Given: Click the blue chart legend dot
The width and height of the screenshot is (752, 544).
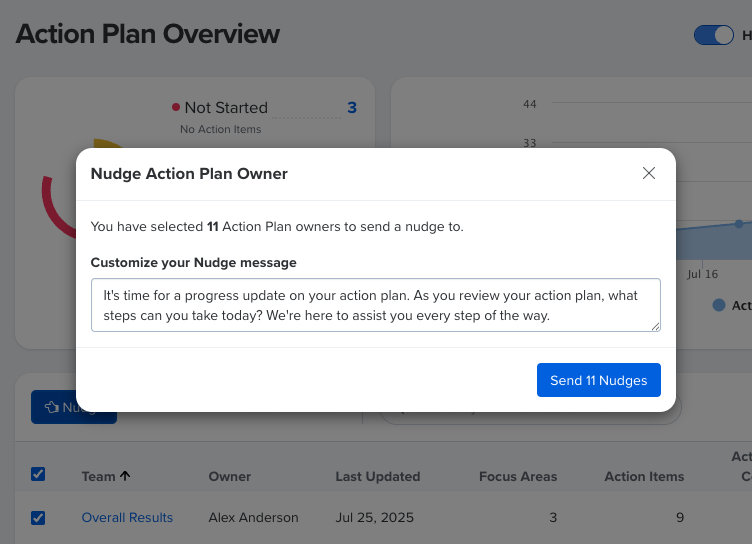Looking at the screenshot, I should pos(719,305).
